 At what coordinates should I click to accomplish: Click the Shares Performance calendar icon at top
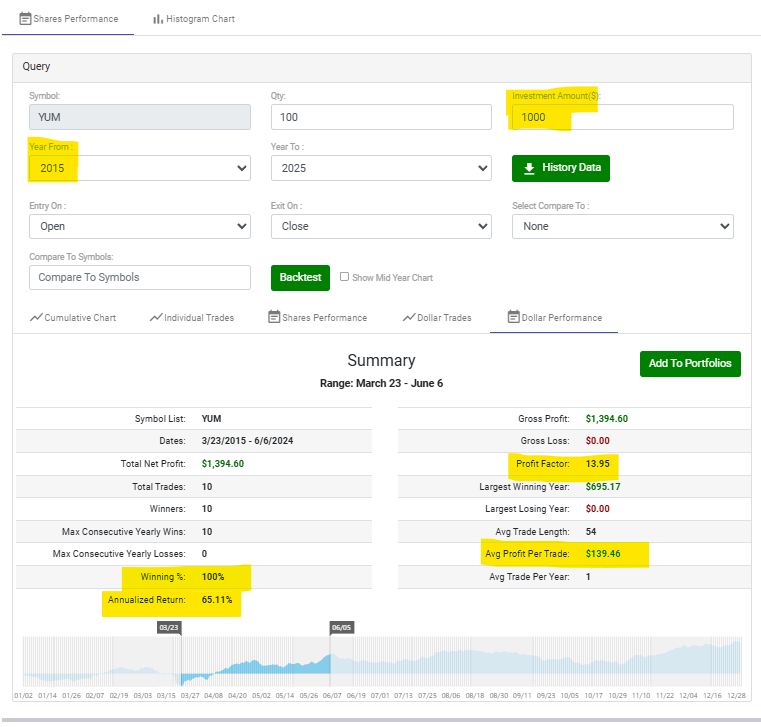[25, 19]
